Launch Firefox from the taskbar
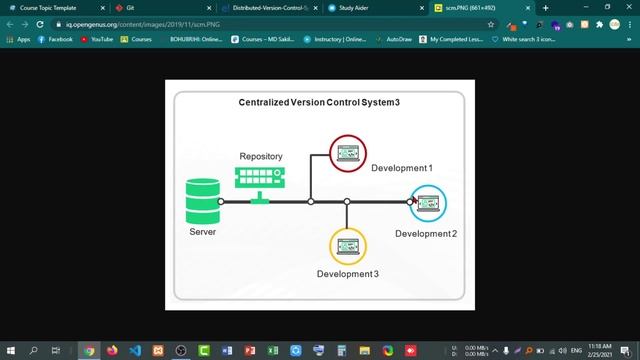This screenshot has width=640, height=360. coord(112,351)
